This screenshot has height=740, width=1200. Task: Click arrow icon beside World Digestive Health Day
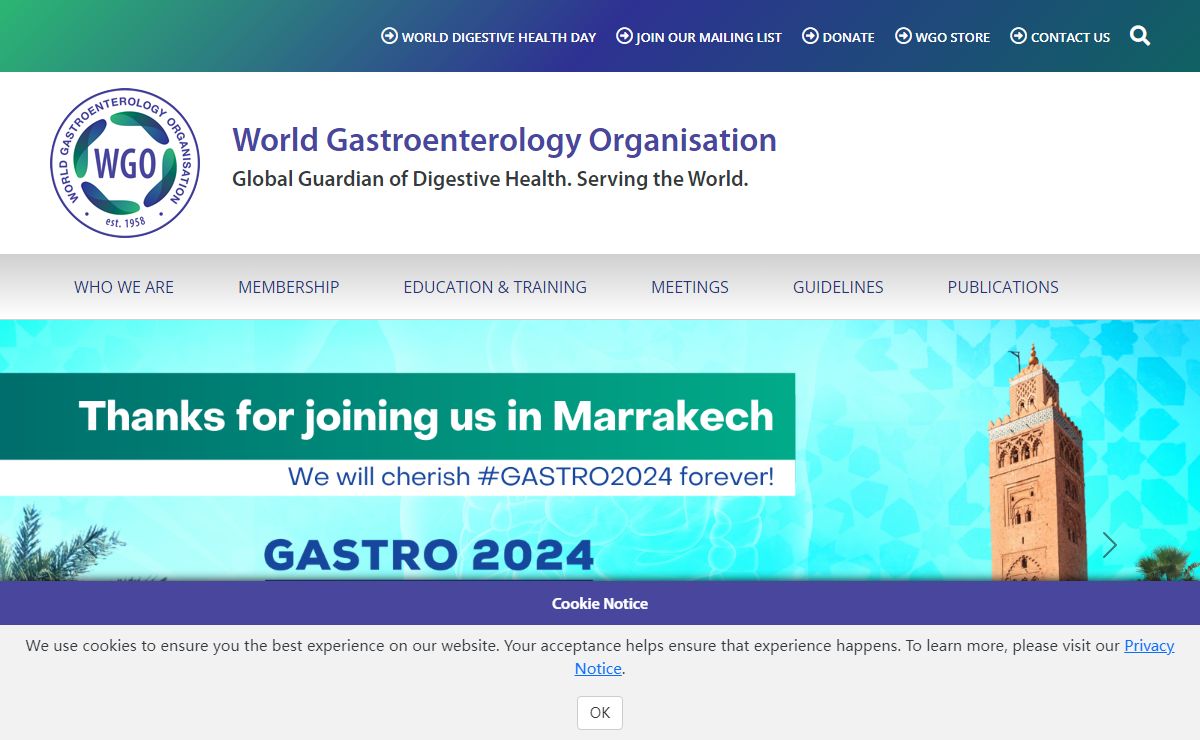point(390,36)
